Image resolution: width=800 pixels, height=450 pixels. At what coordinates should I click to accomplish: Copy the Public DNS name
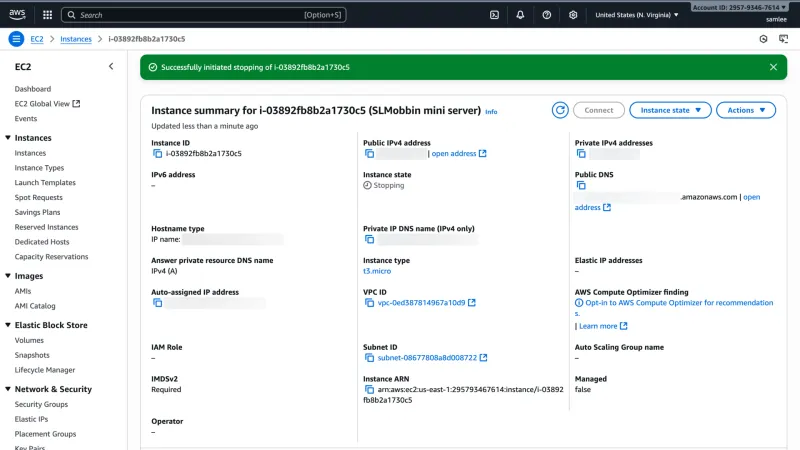(x=581, y=185)
